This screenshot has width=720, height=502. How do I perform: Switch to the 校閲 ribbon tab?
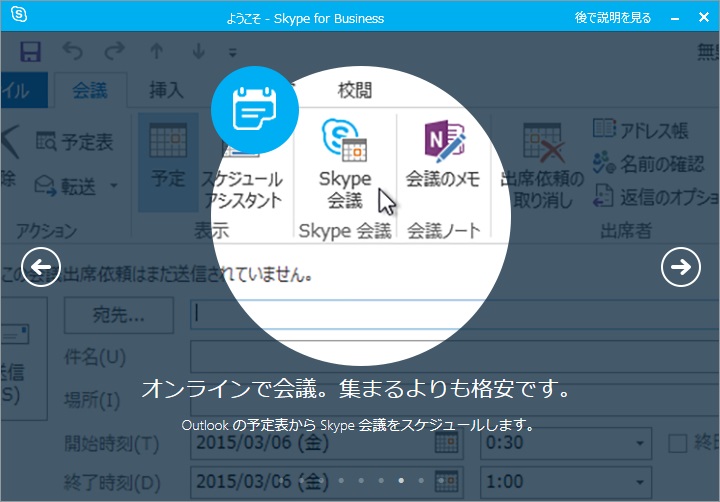click(354, 90)
